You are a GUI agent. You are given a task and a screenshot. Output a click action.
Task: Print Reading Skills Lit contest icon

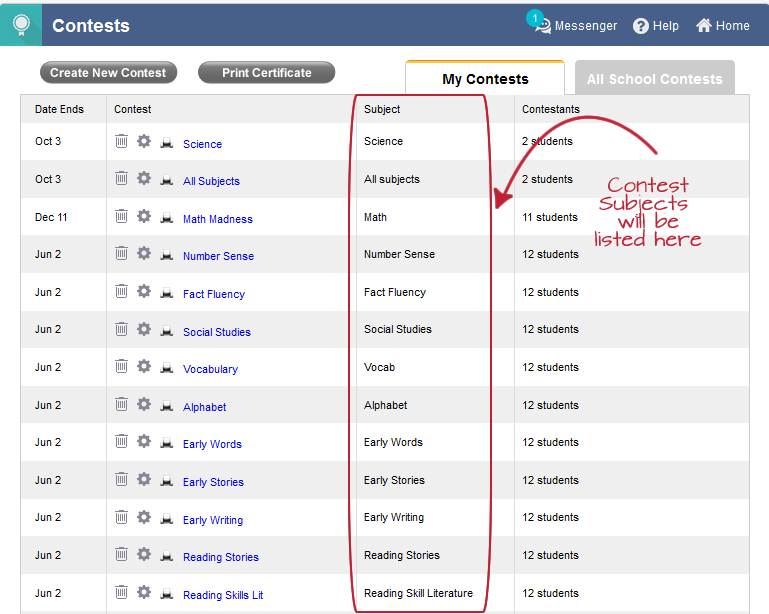pos(167,594)
